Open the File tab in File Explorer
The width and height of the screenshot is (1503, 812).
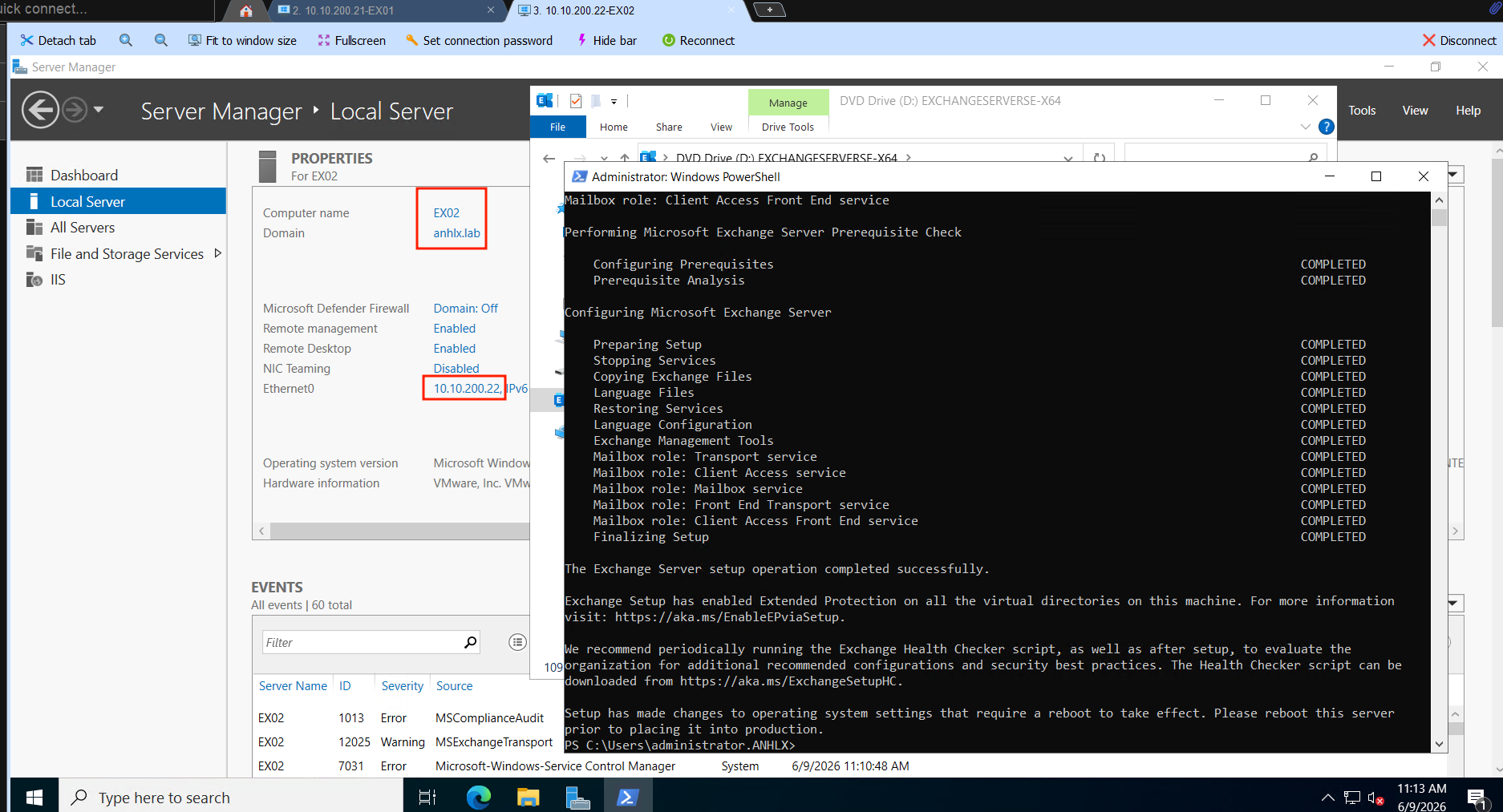click(x=558, y=127)
